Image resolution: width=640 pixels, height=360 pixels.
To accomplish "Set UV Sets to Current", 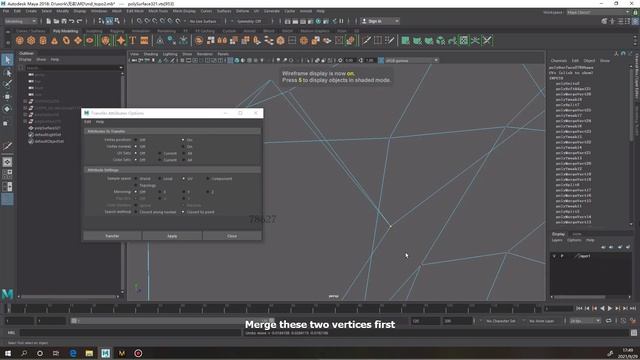I will tap(160, 153).
